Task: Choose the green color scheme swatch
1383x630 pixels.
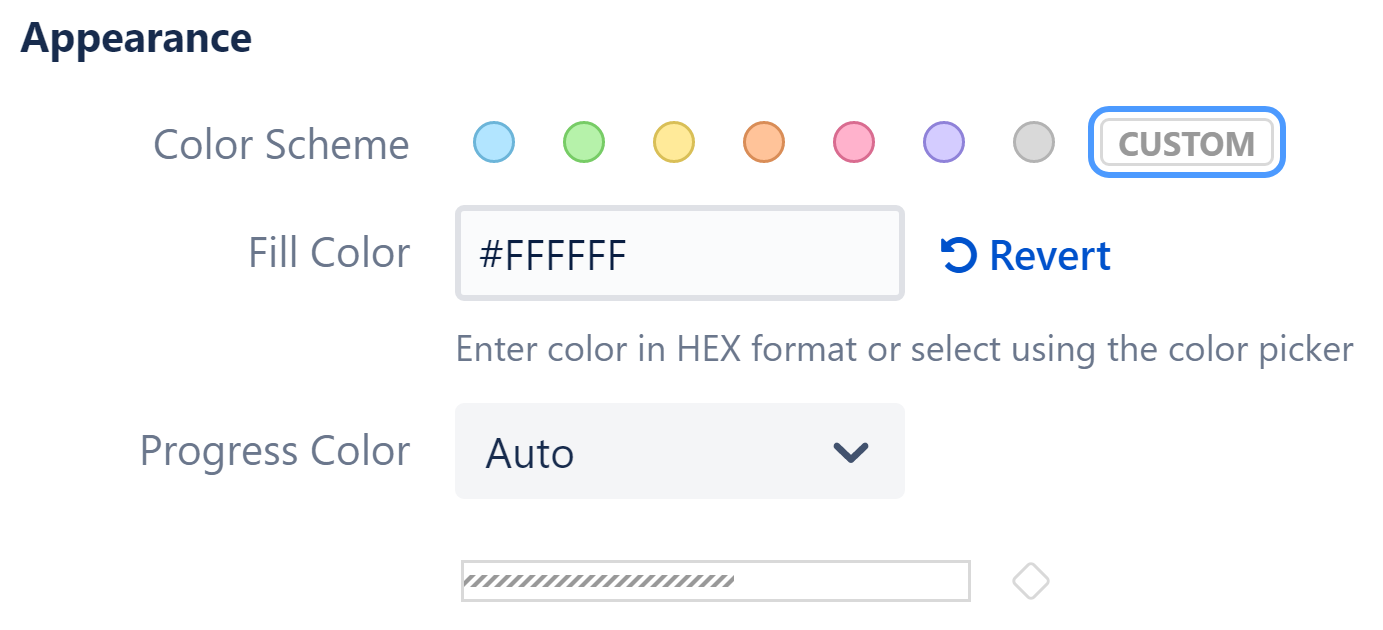Action: click(583, 142)
